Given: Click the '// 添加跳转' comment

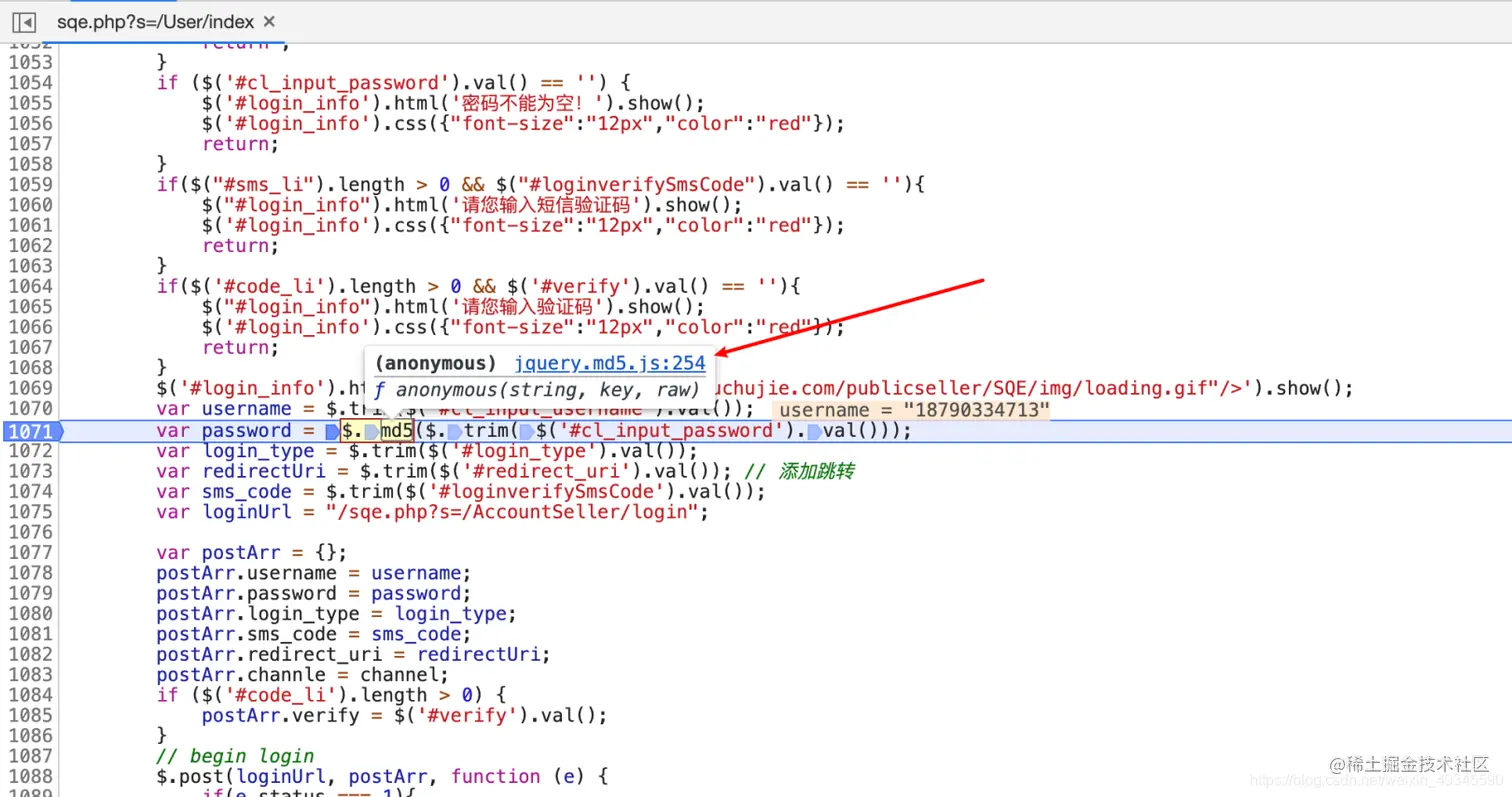Looking at the screenshot, I should coord(801,471).
